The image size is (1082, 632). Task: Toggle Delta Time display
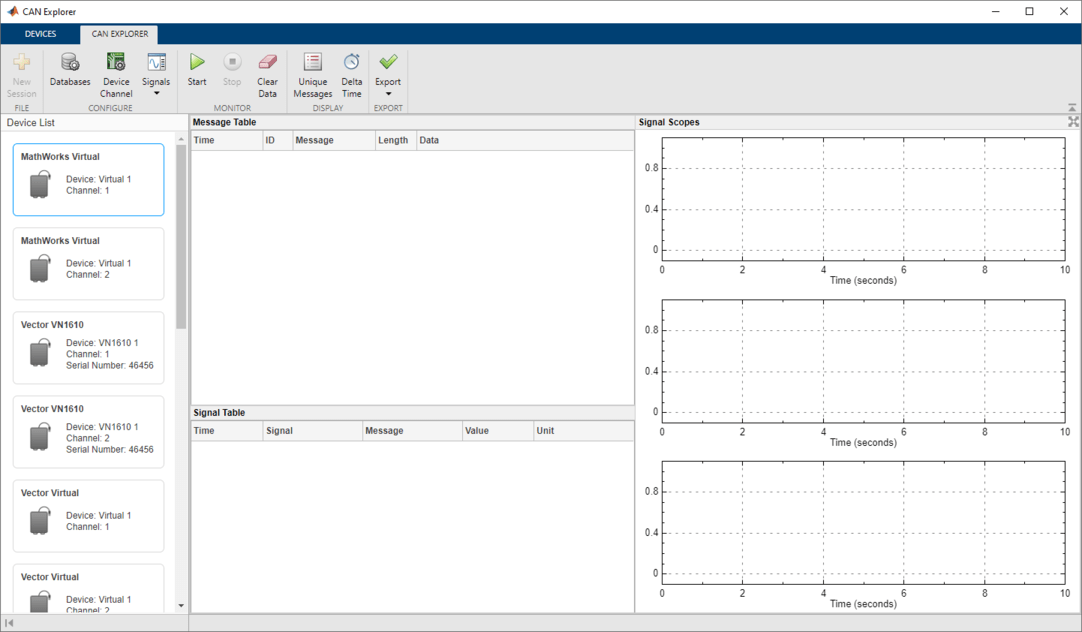tap(352, 63)
